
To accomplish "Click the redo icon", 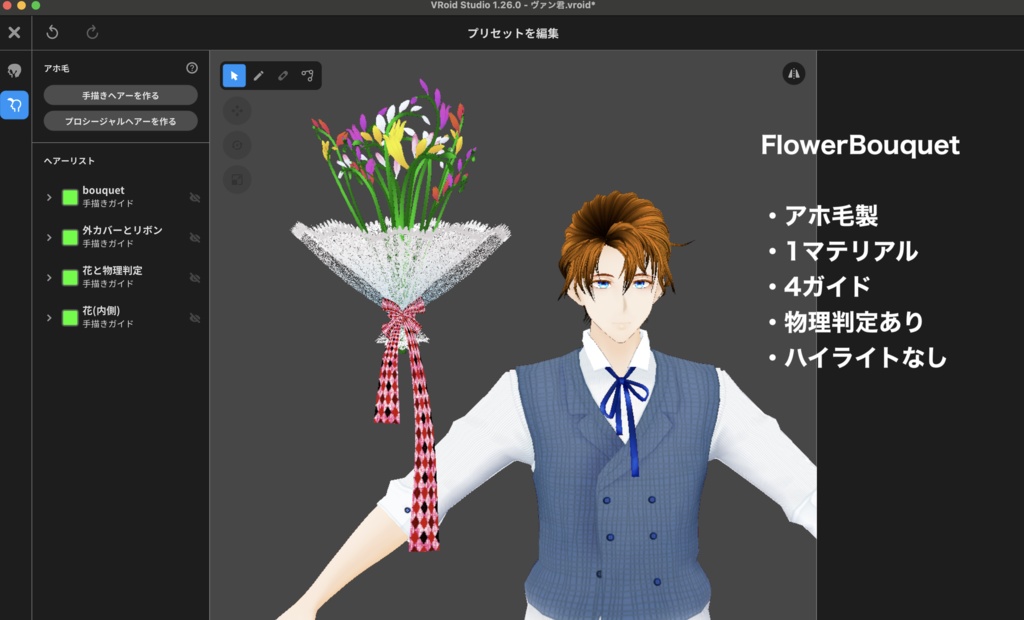I will tap(90, 33).
